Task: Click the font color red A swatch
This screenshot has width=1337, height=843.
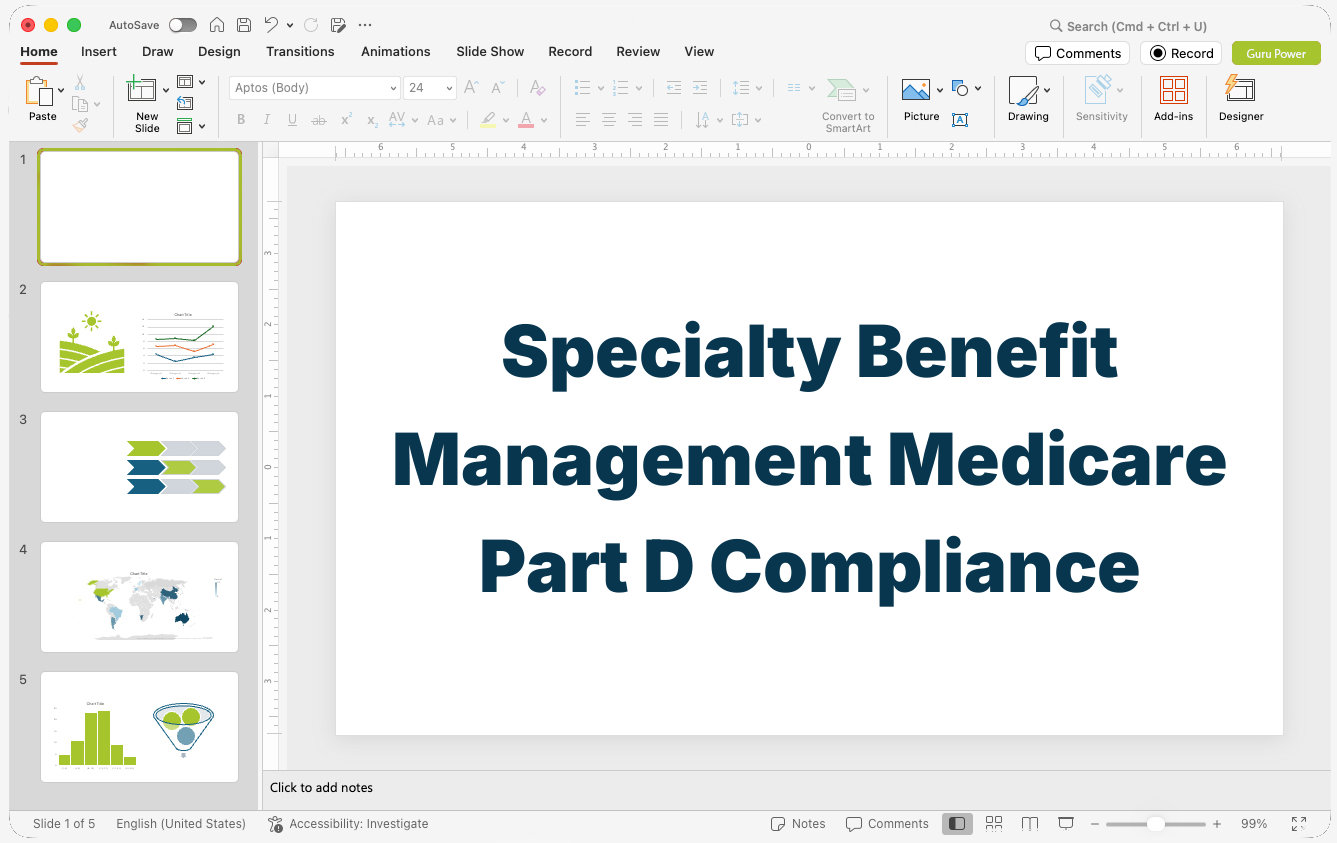Action: (x=526, y=120)
